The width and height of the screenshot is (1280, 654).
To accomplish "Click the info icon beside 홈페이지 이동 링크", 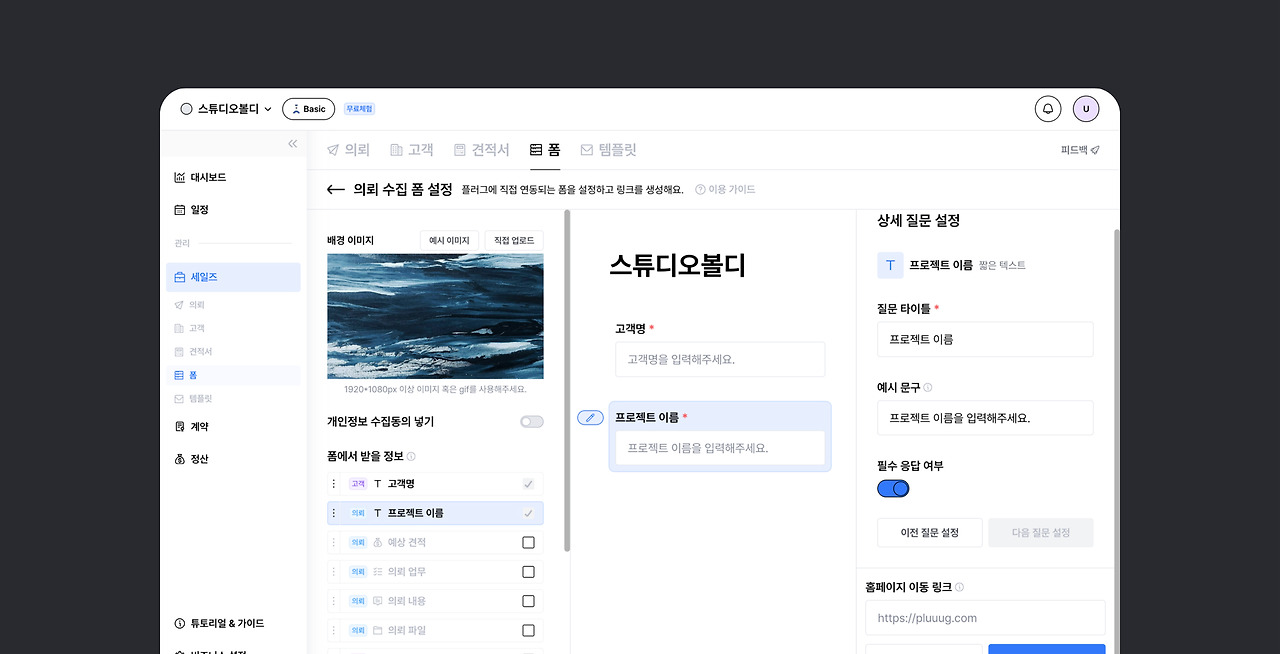I will pos(959,587).
